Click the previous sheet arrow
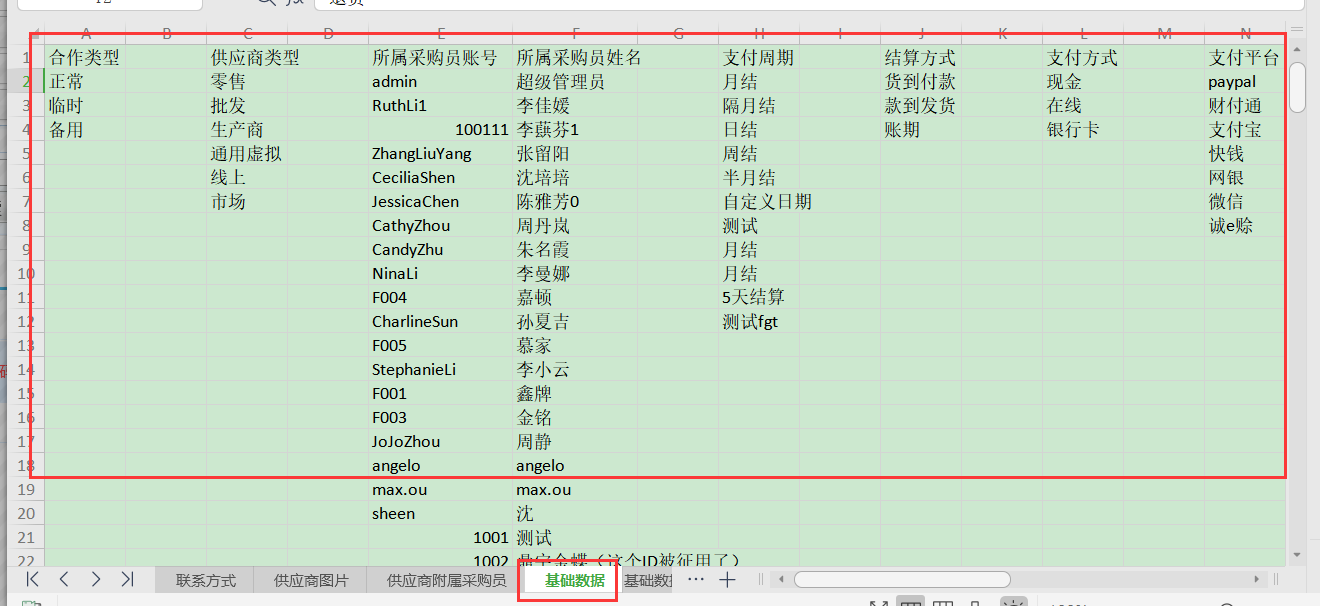1320x606 pixels. [x=64, y=579]
